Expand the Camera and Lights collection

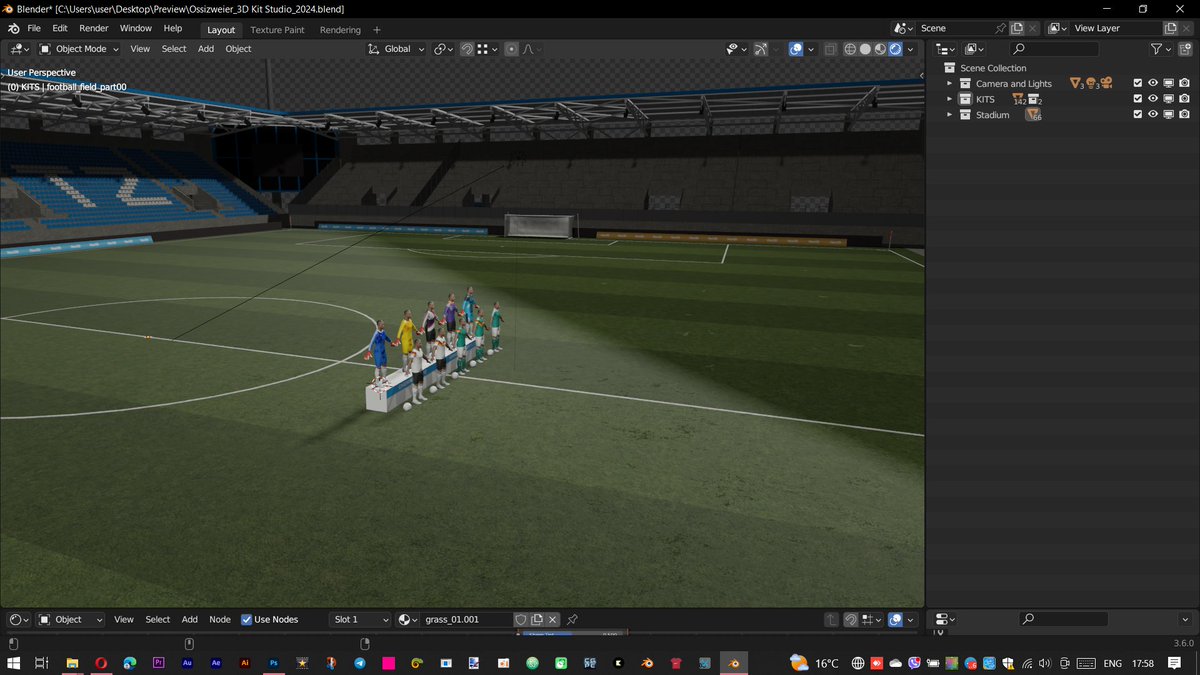point(949,83)
